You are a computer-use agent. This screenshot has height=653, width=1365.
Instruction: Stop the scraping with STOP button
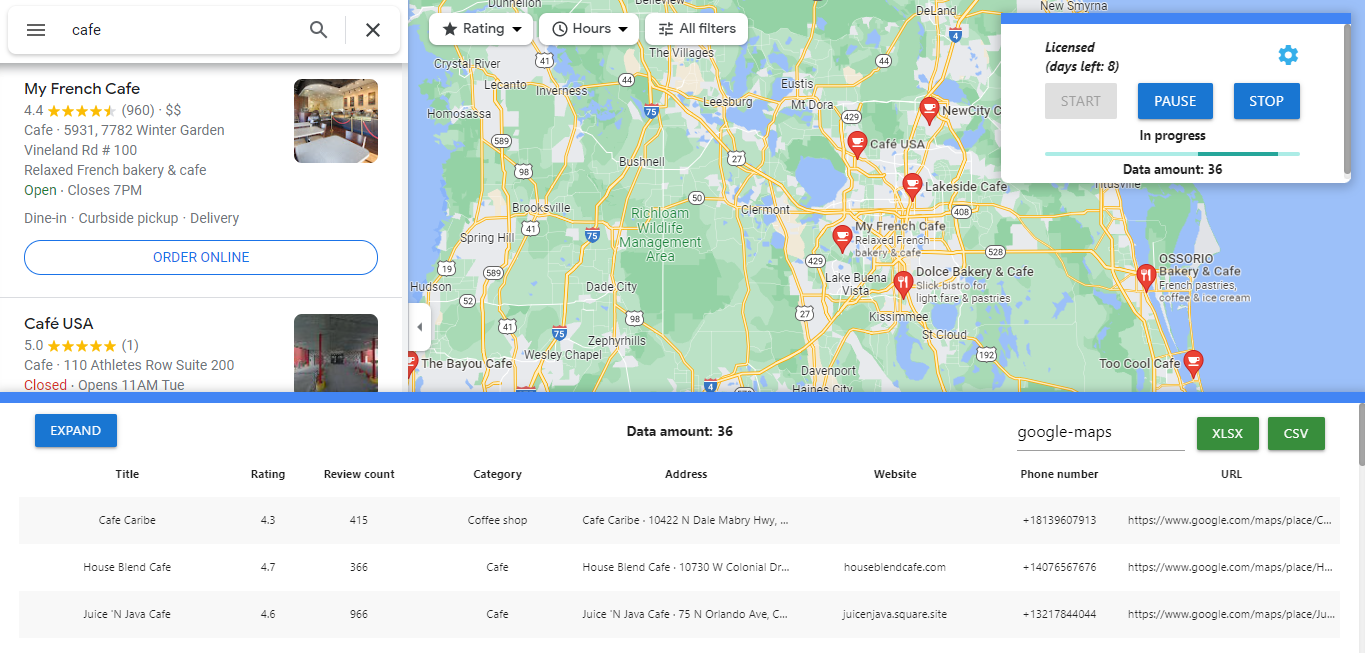1266,101
